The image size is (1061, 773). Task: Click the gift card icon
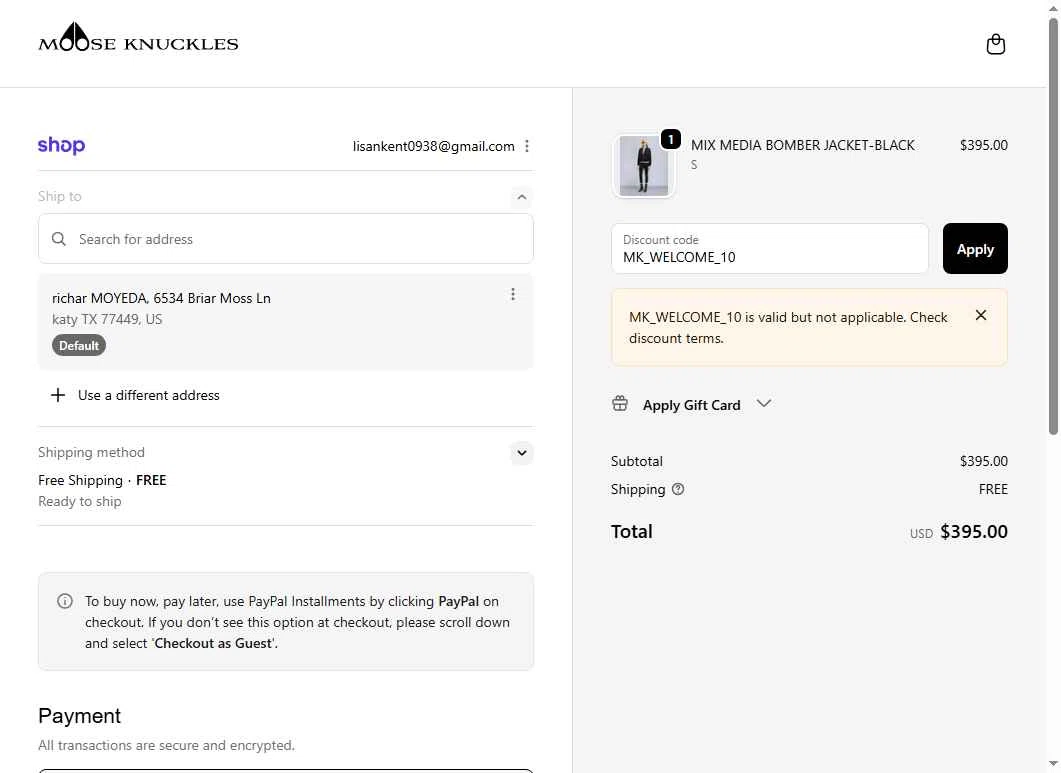620,404
